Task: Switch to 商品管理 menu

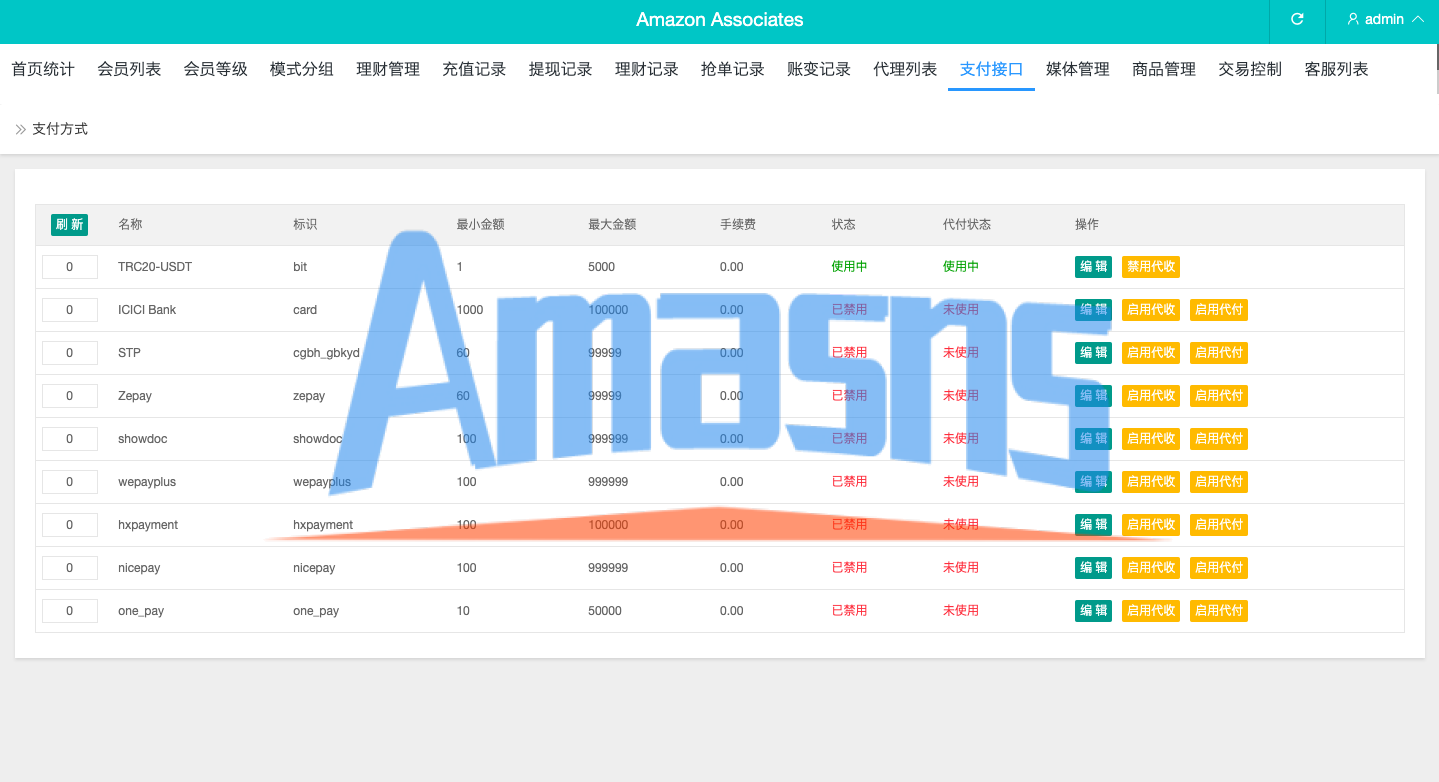Action: pos(1164,69)
